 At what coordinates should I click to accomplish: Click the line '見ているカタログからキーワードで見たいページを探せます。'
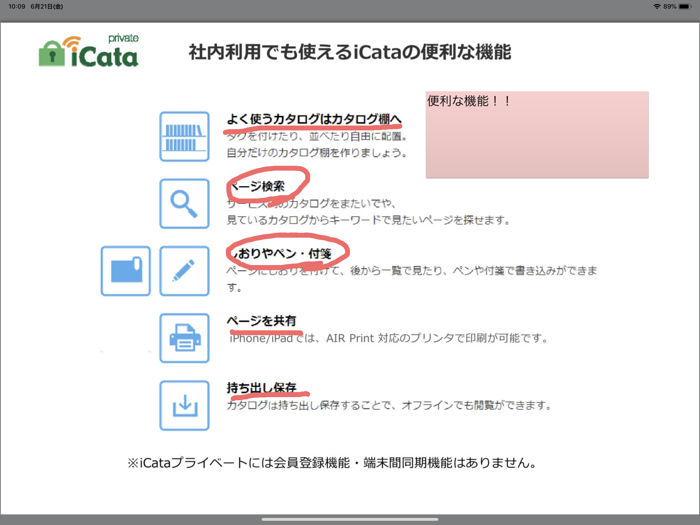pyautogui.click(x=368, y=220)
